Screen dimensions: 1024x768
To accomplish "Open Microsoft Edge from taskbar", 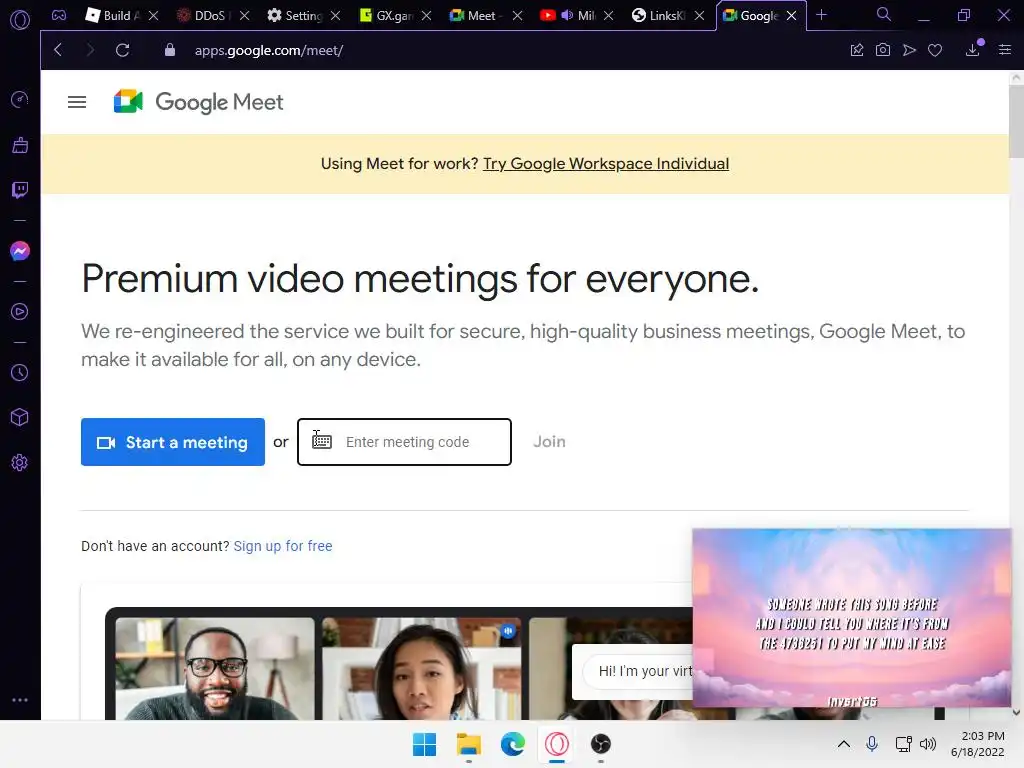I will (513, 744).
